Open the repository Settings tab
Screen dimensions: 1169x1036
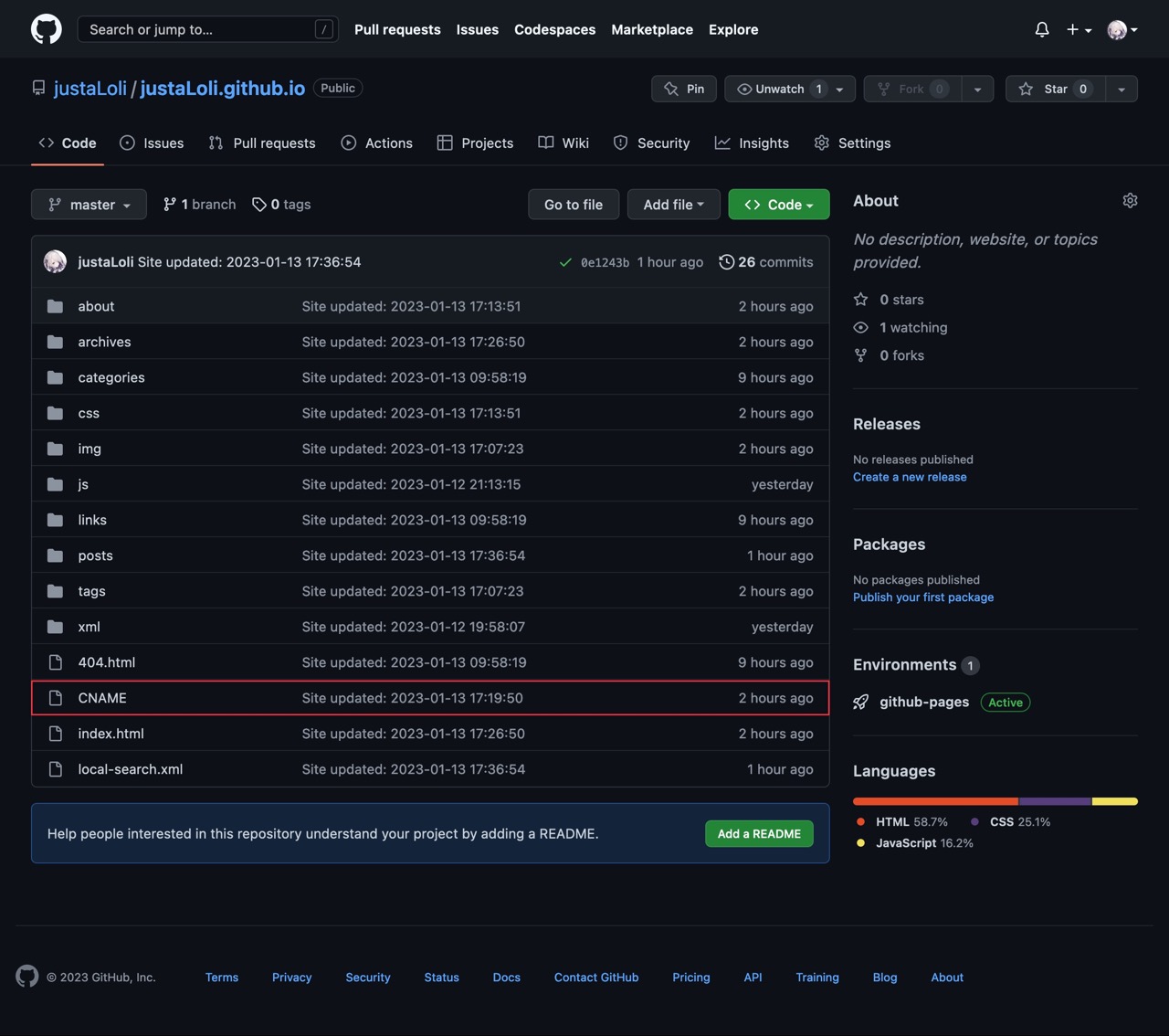[852, 143]
